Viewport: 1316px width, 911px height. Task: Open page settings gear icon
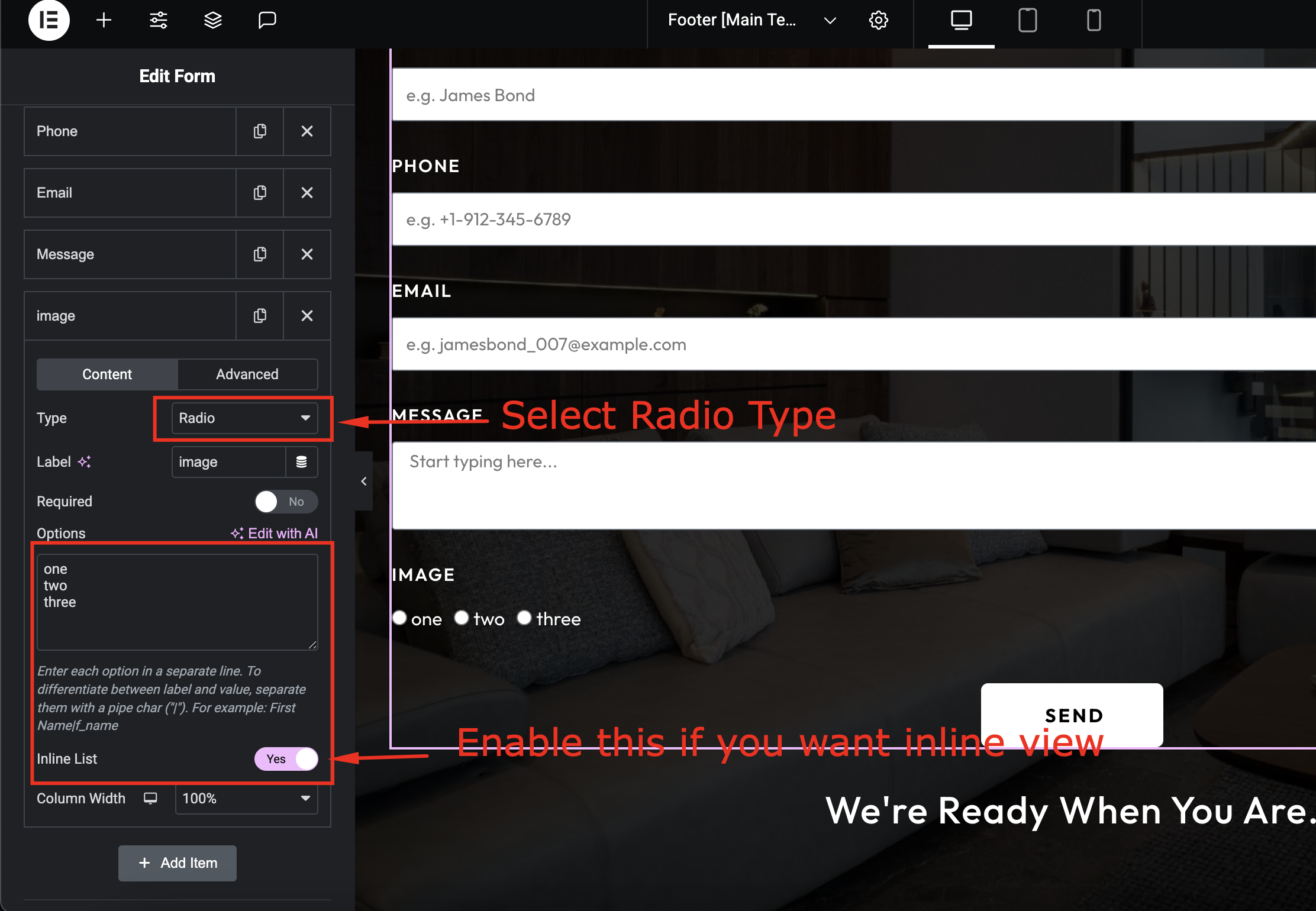click(878, 20)
